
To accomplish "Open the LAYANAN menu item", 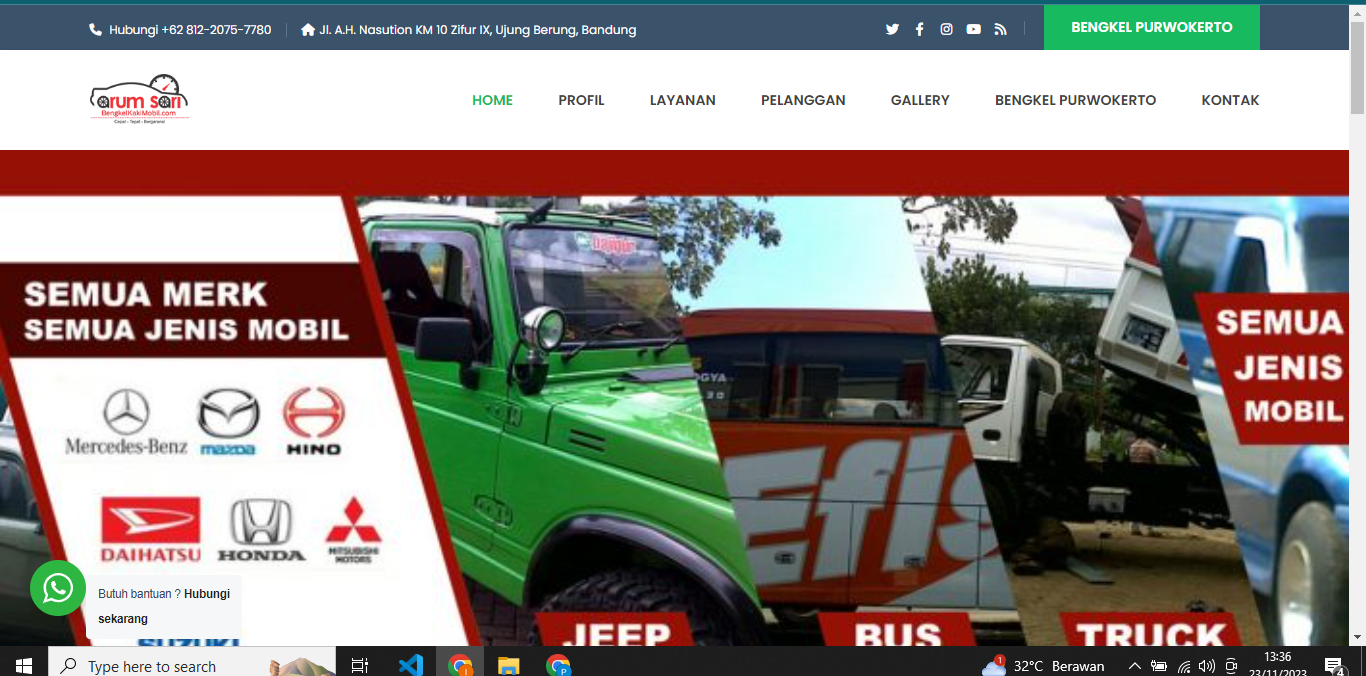I will [683, 100].
